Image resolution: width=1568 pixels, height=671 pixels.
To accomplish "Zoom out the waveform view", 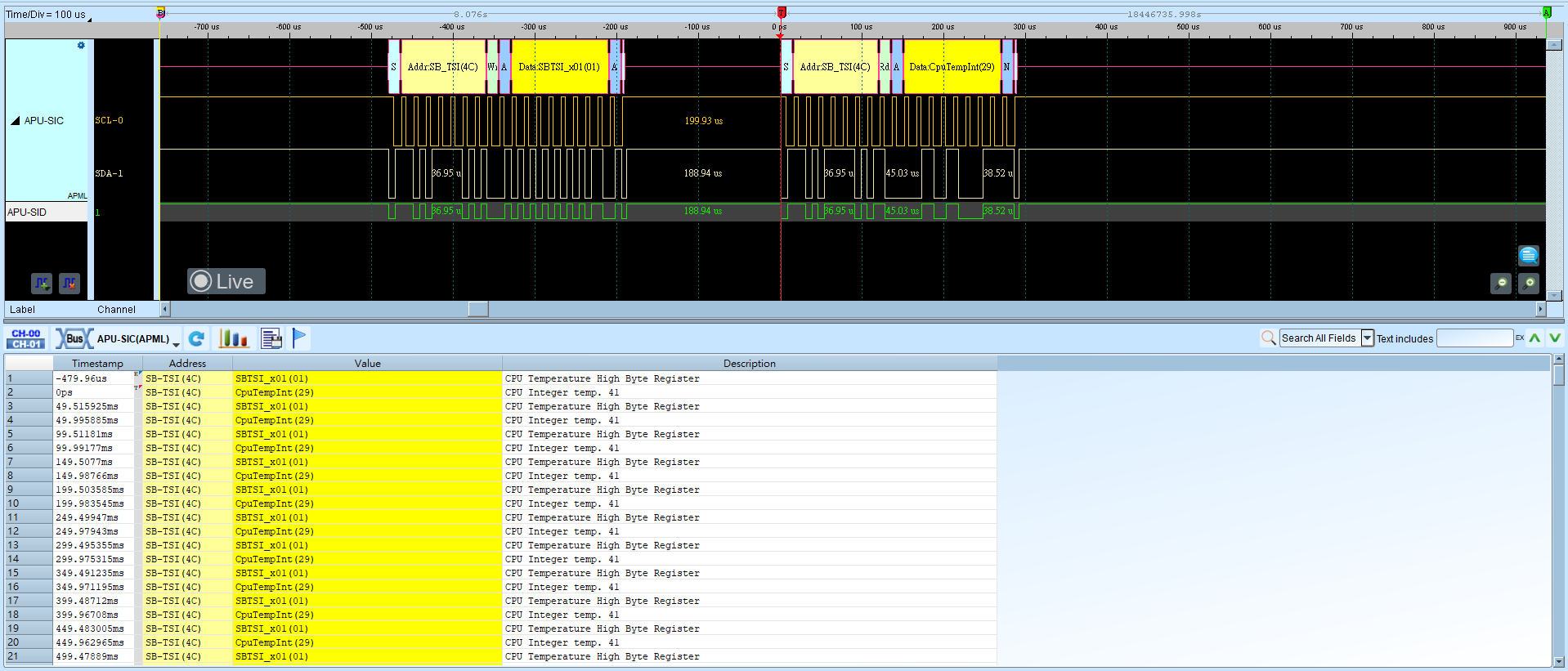I will (x=1501, y=283).
